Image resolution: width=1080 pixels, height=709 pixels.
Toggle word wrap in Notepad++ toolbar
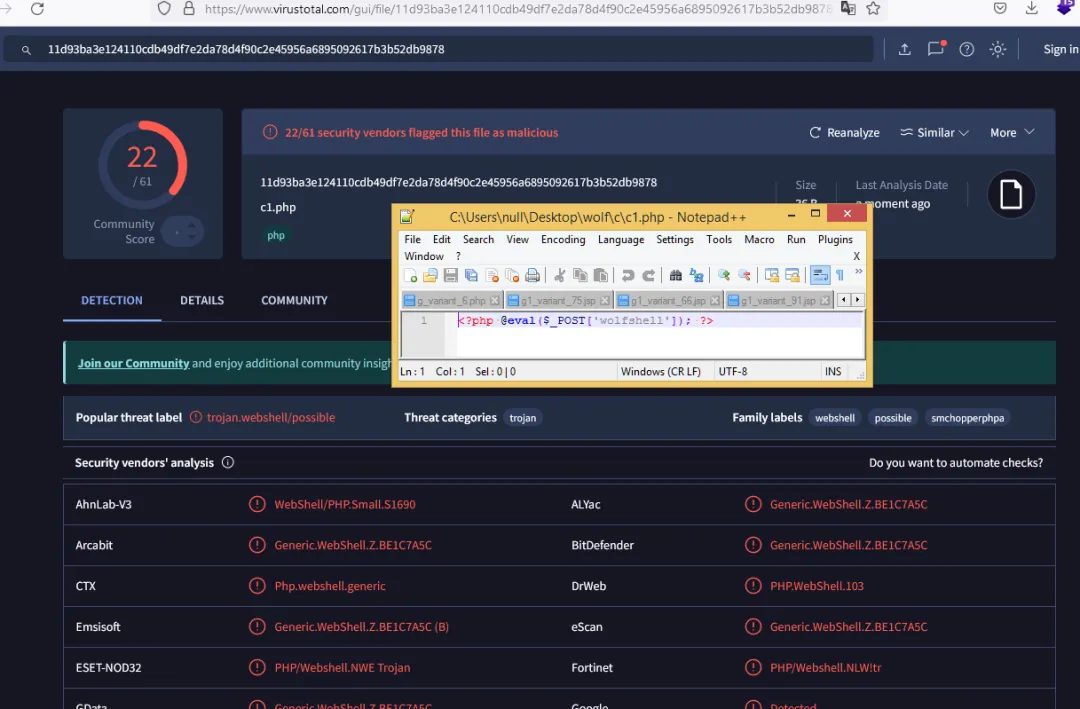click(820, 276)
